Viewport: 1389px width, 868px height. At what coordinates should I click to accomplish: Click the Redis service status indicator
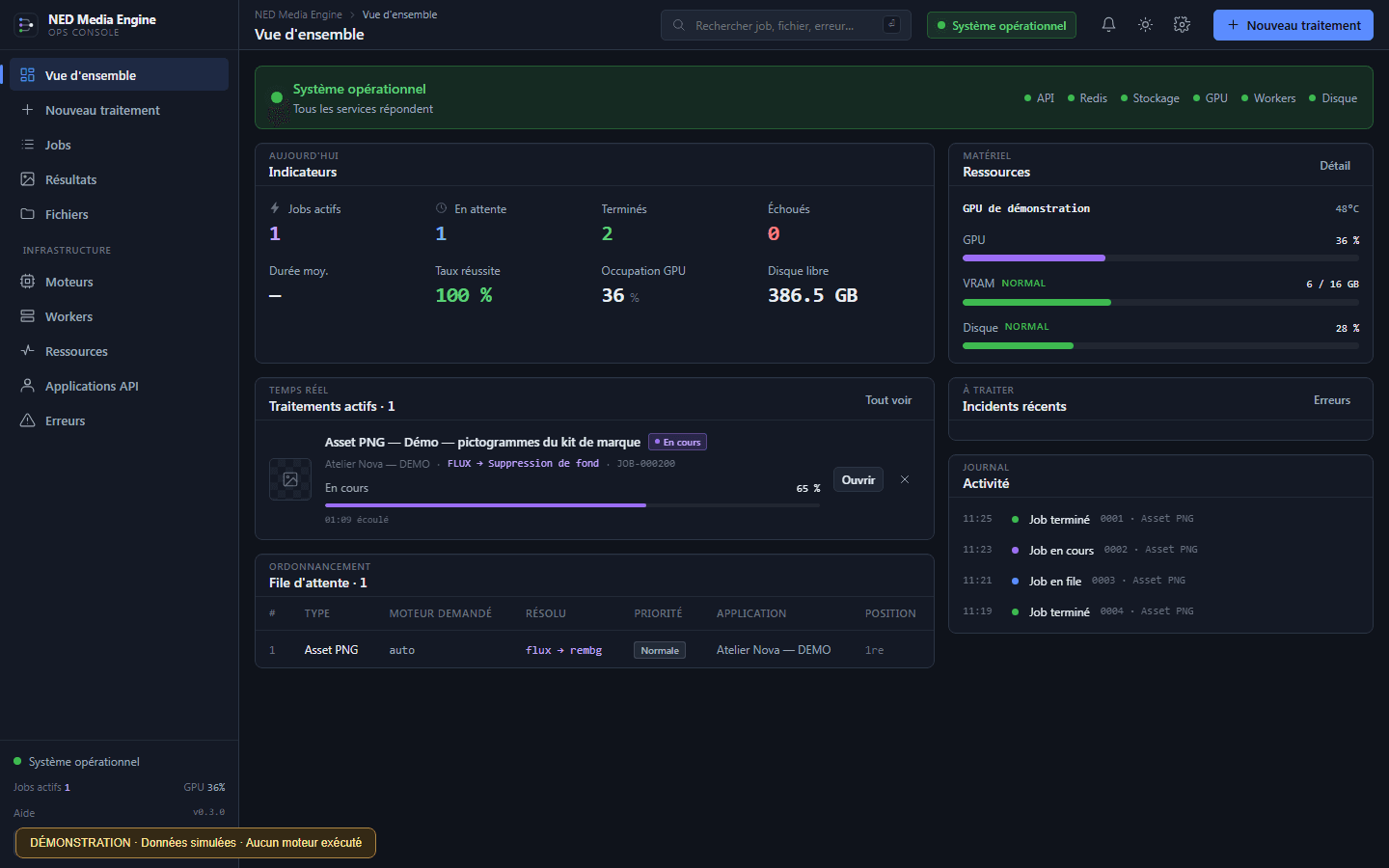coord(1087,98)
